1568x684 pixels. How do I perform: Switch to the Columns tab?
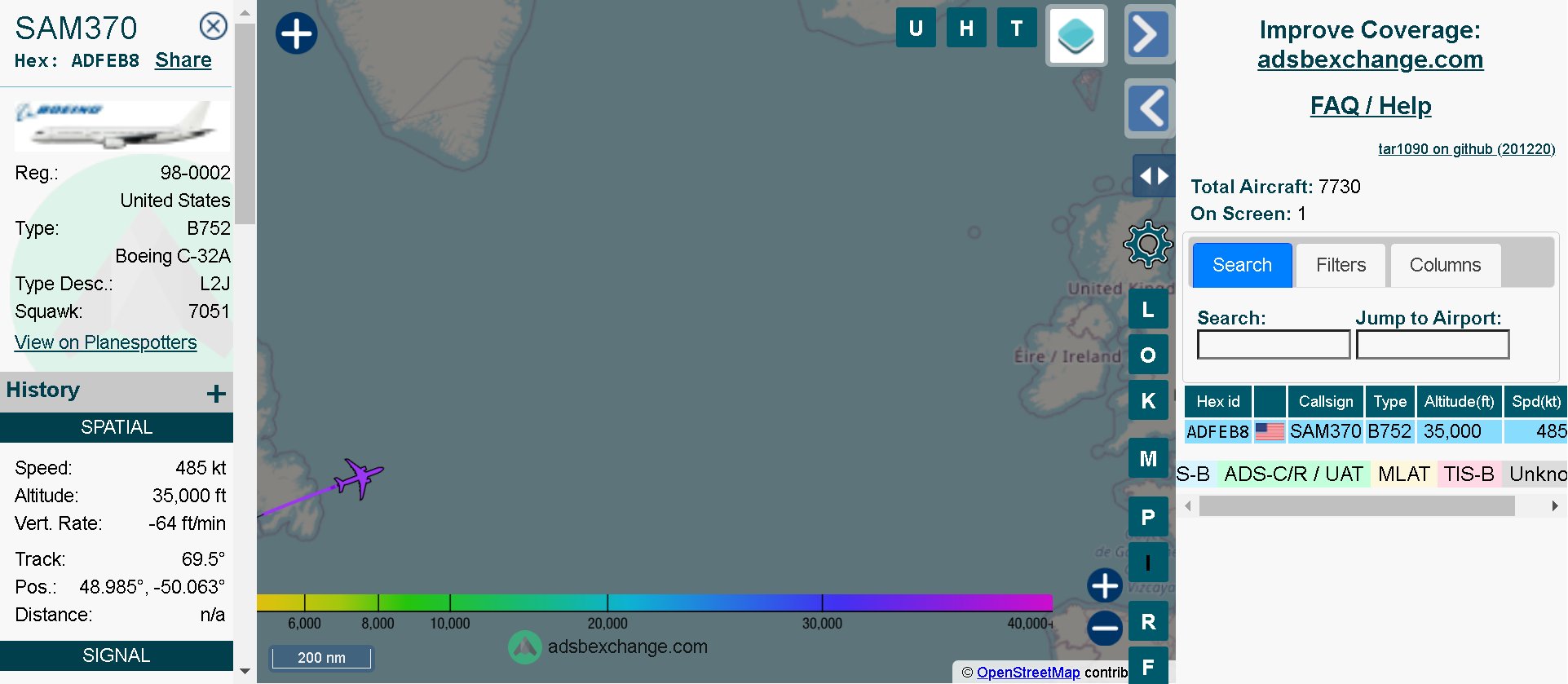(x=1445, y=265)
